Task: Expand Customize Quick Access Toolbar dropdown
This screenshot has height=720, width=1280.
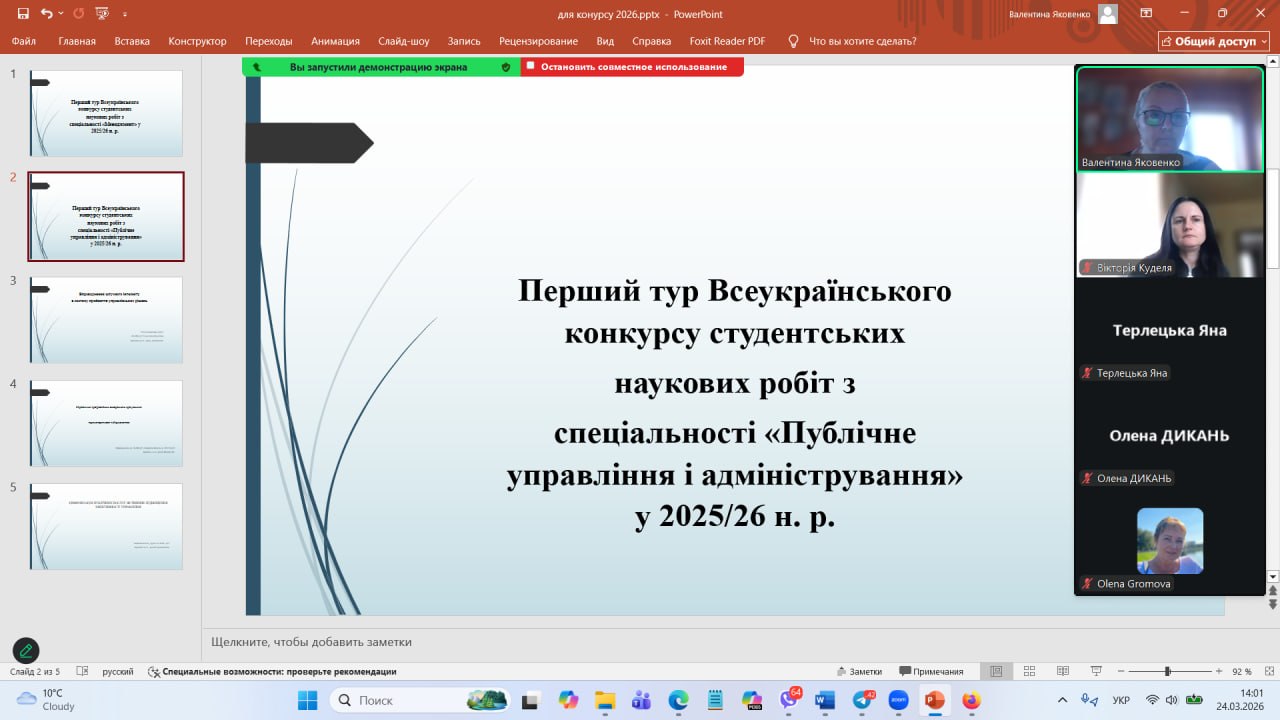Action: (x=125, y=14)
